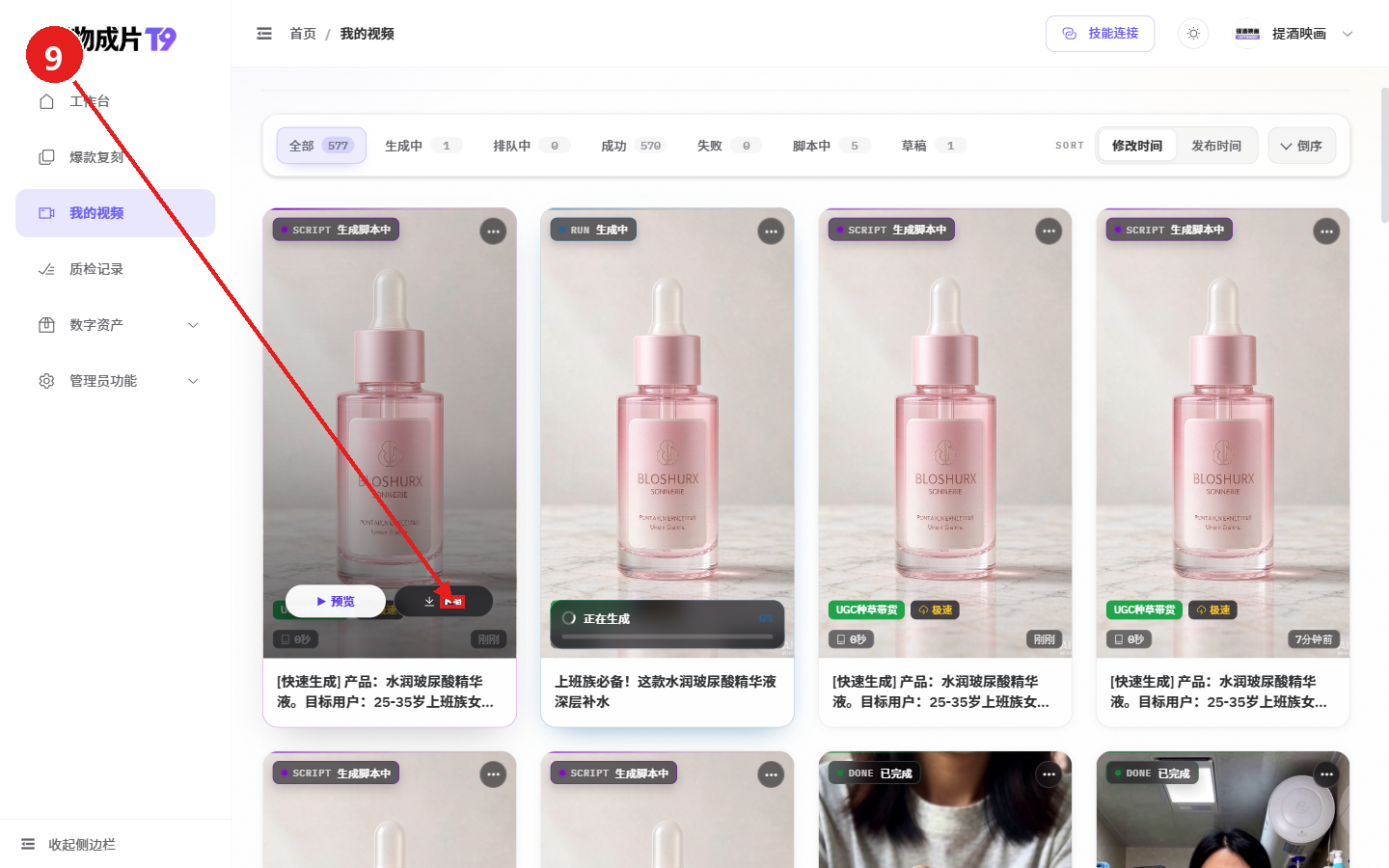Open the 倒序 sort order dropdown
This screenshot has width=1389, height=868.
(x=1301, y=146)
